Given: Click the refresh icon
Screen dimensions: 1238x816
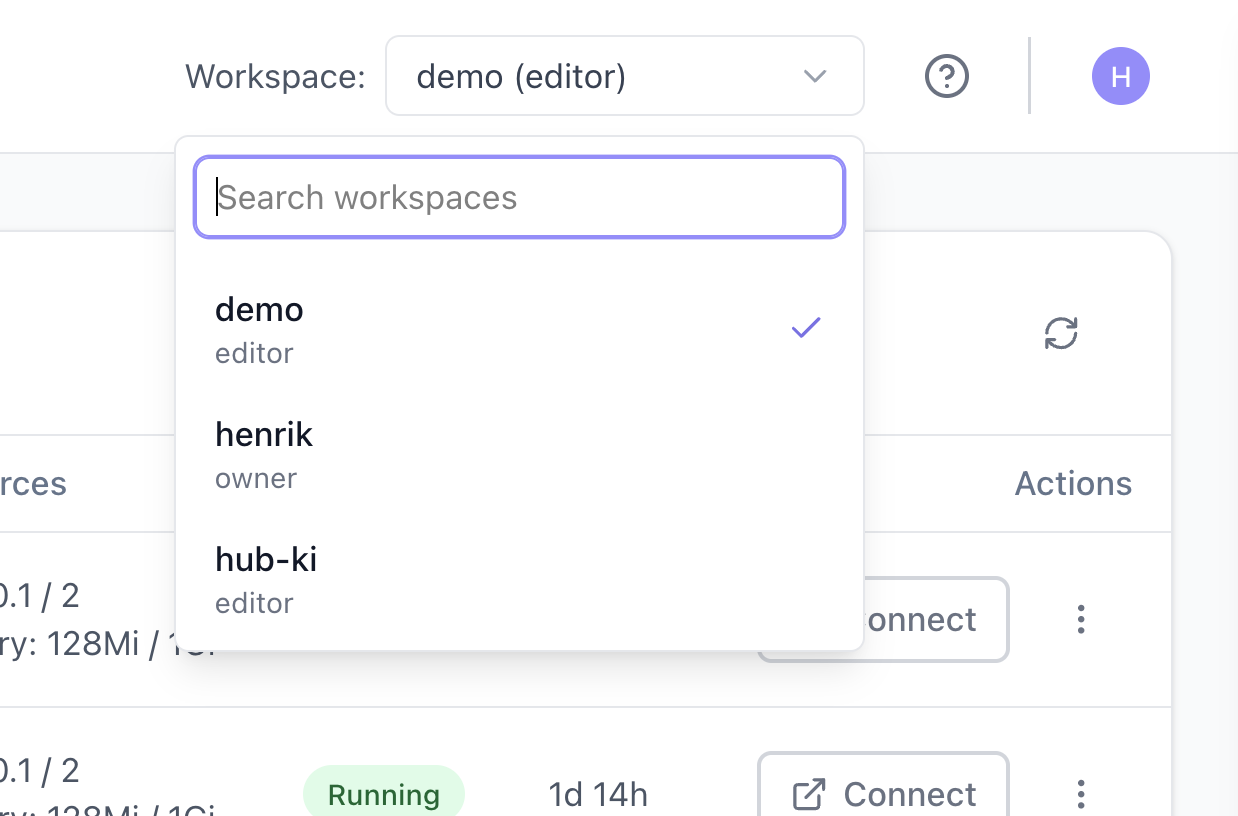Looking at the screenshot, I should 1061,333.
